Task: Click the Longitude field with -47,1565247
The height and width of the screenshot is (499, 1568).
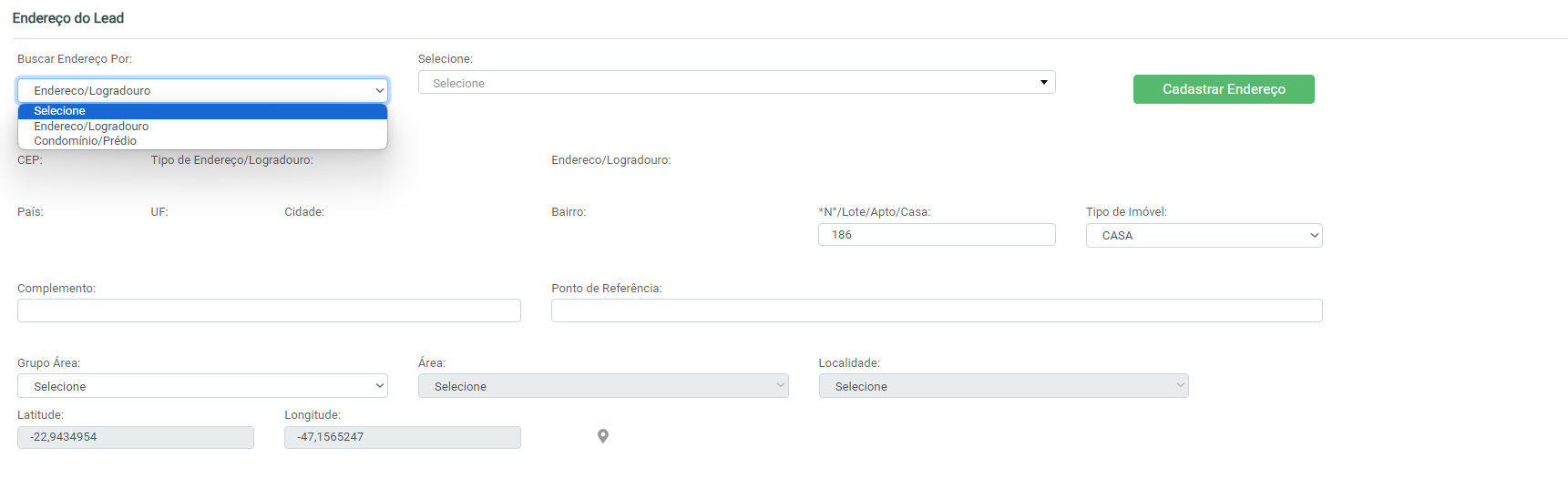Action: point(403,437)
